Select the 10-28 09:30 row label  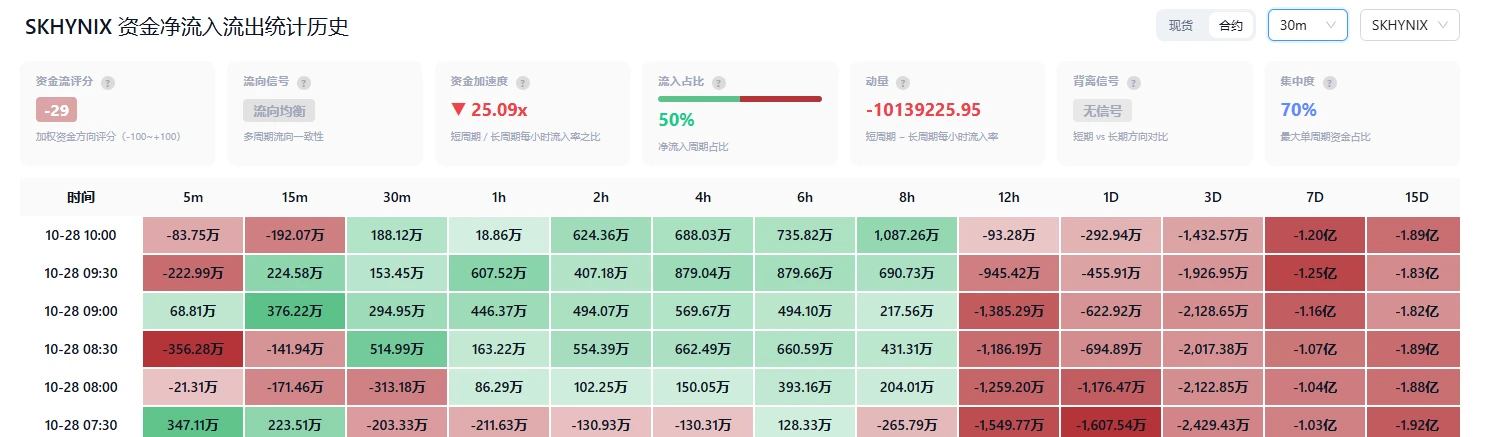(81, 274)
